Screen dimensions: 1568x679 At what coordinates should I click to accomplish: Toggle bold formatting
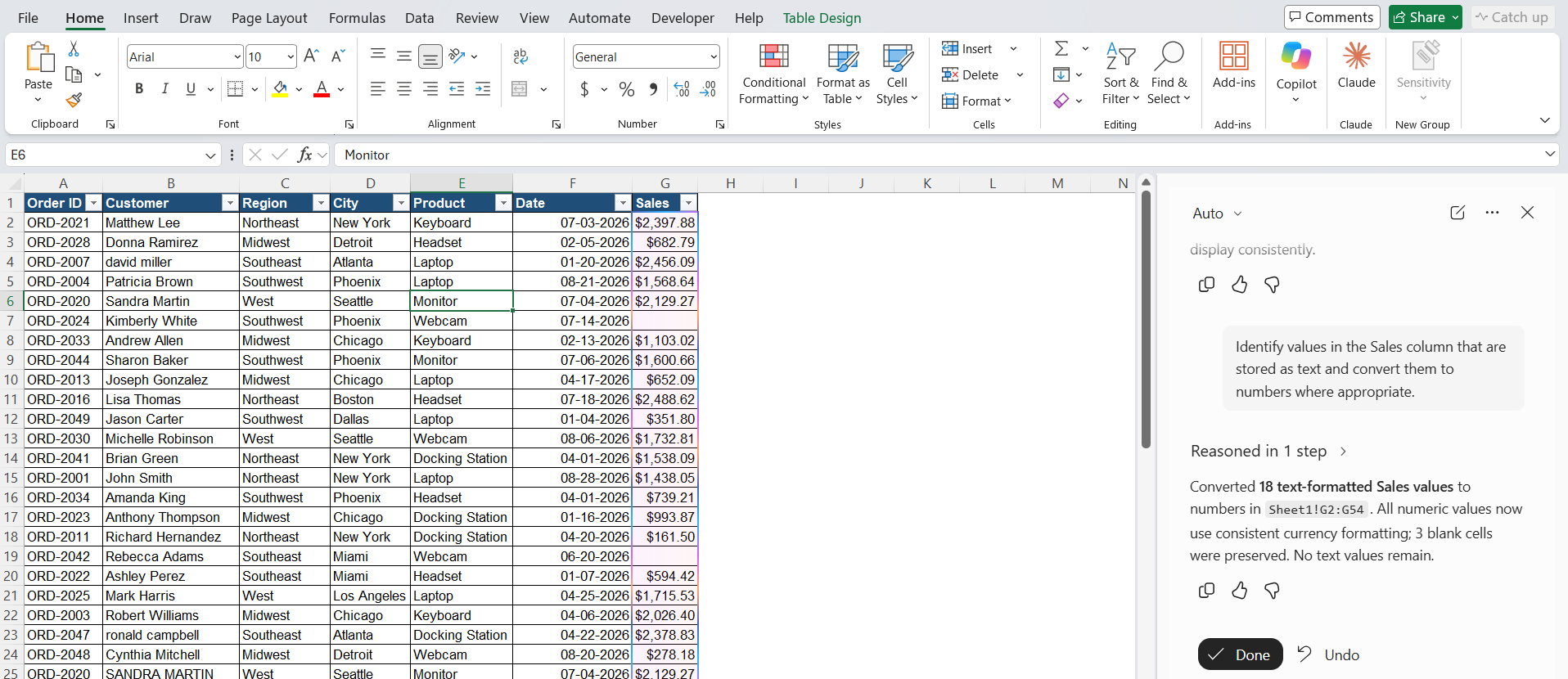pos(139,89)
